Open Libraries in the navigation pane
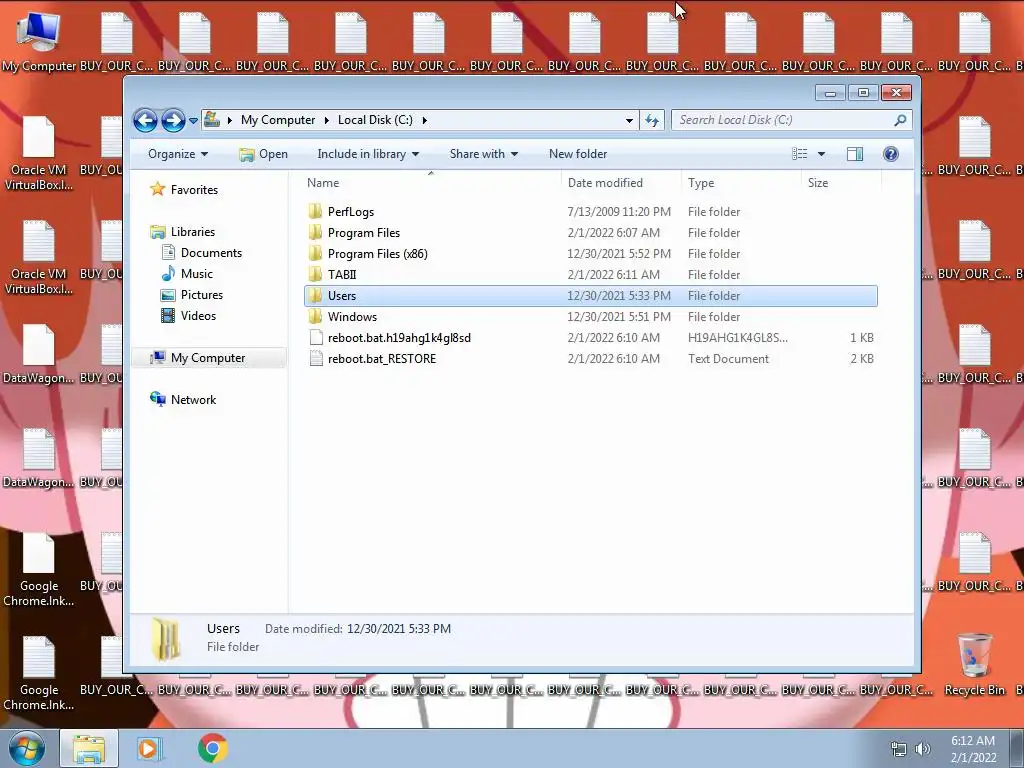Screen dimensions: 1024x768 pyautogui.click(x=193, y=232)
